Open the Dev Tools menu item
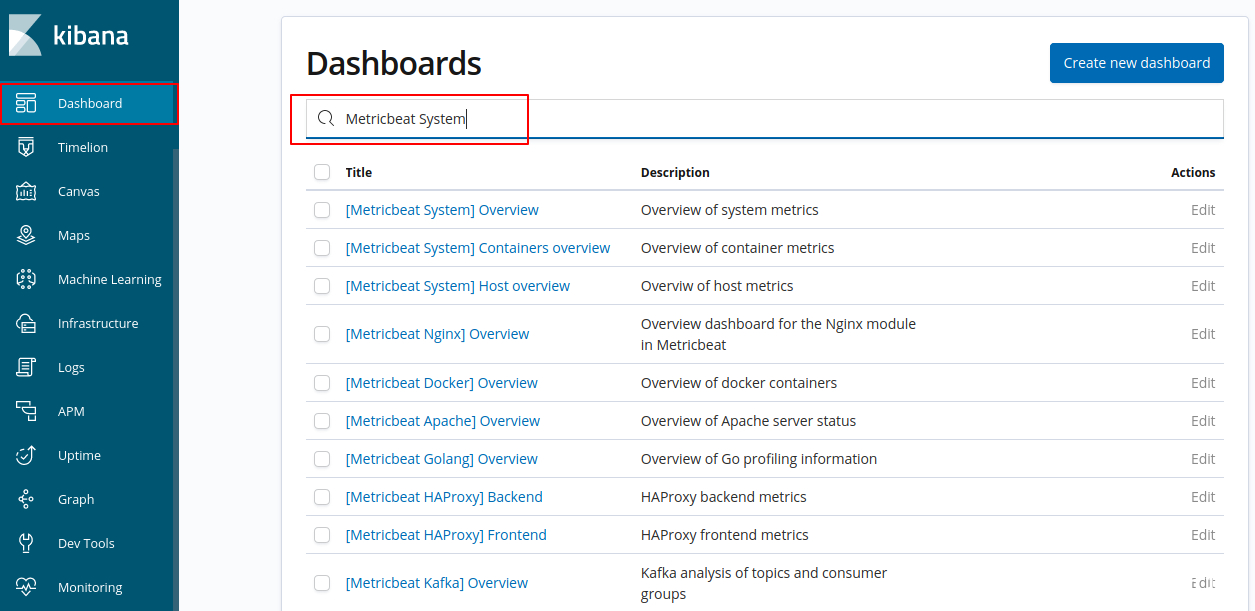The width and height of the screenshot is (1255, 611). (x=86, y=543)
